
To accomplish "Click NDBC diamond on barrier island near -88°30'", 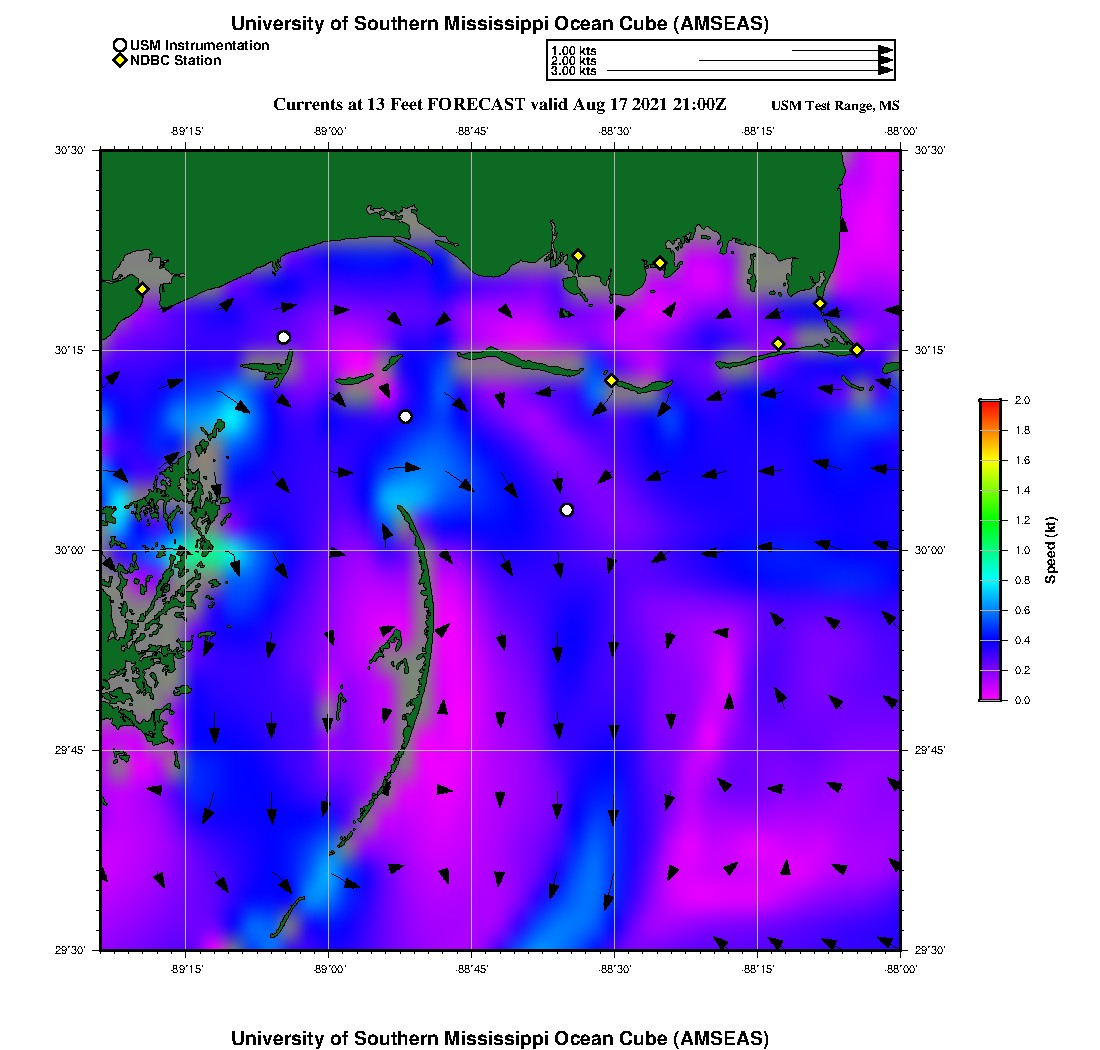I will pyautogui.click(x=611, y=380).
